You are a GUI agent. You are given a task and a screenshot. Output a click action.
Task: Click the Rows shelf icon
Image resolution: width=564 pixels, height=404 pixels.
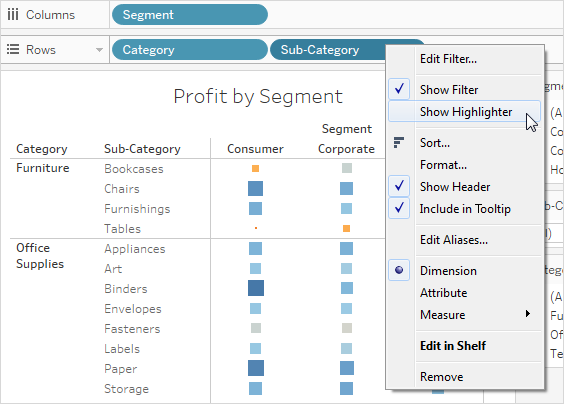tap(13, 49)
